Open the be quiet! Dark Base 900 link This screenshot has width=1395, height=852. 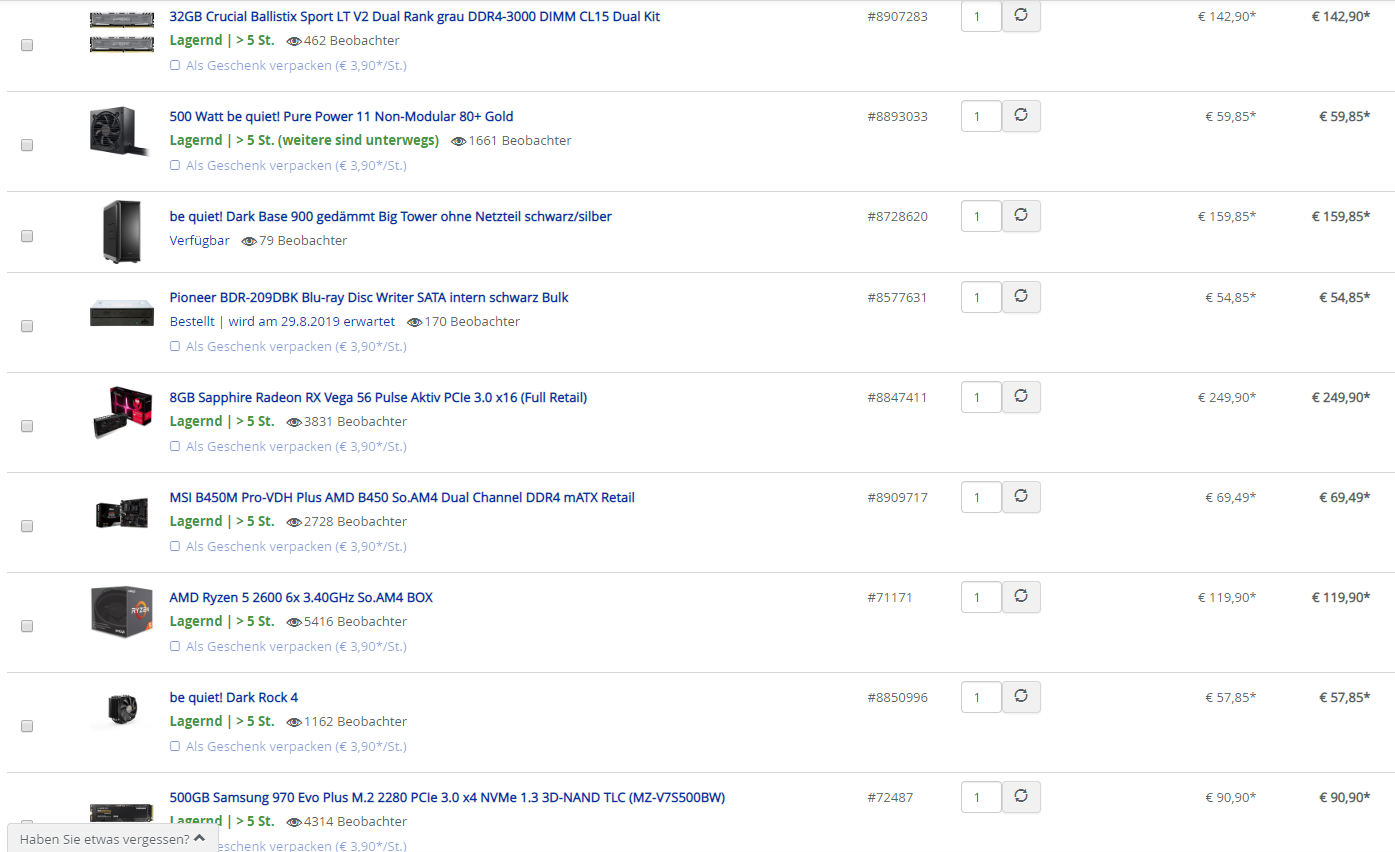point(390,217)
